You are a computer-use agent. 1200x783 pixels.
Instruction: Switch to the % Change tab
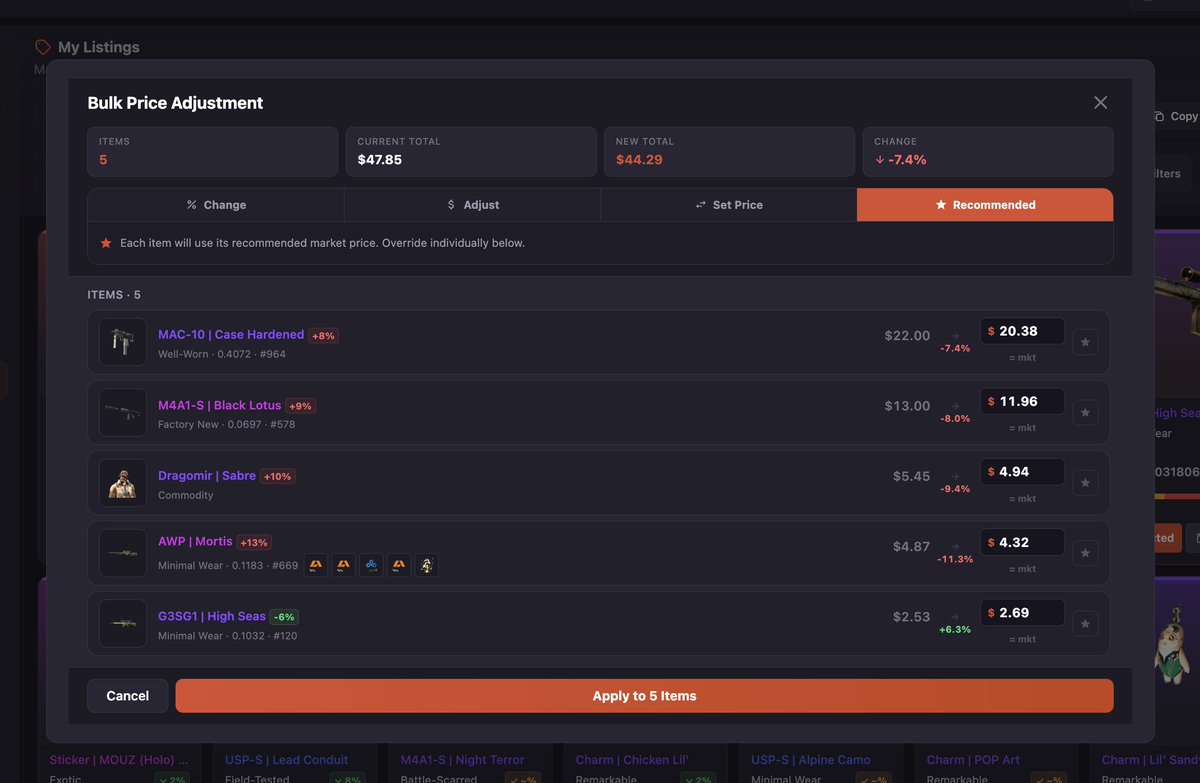[x=216, y=205]
